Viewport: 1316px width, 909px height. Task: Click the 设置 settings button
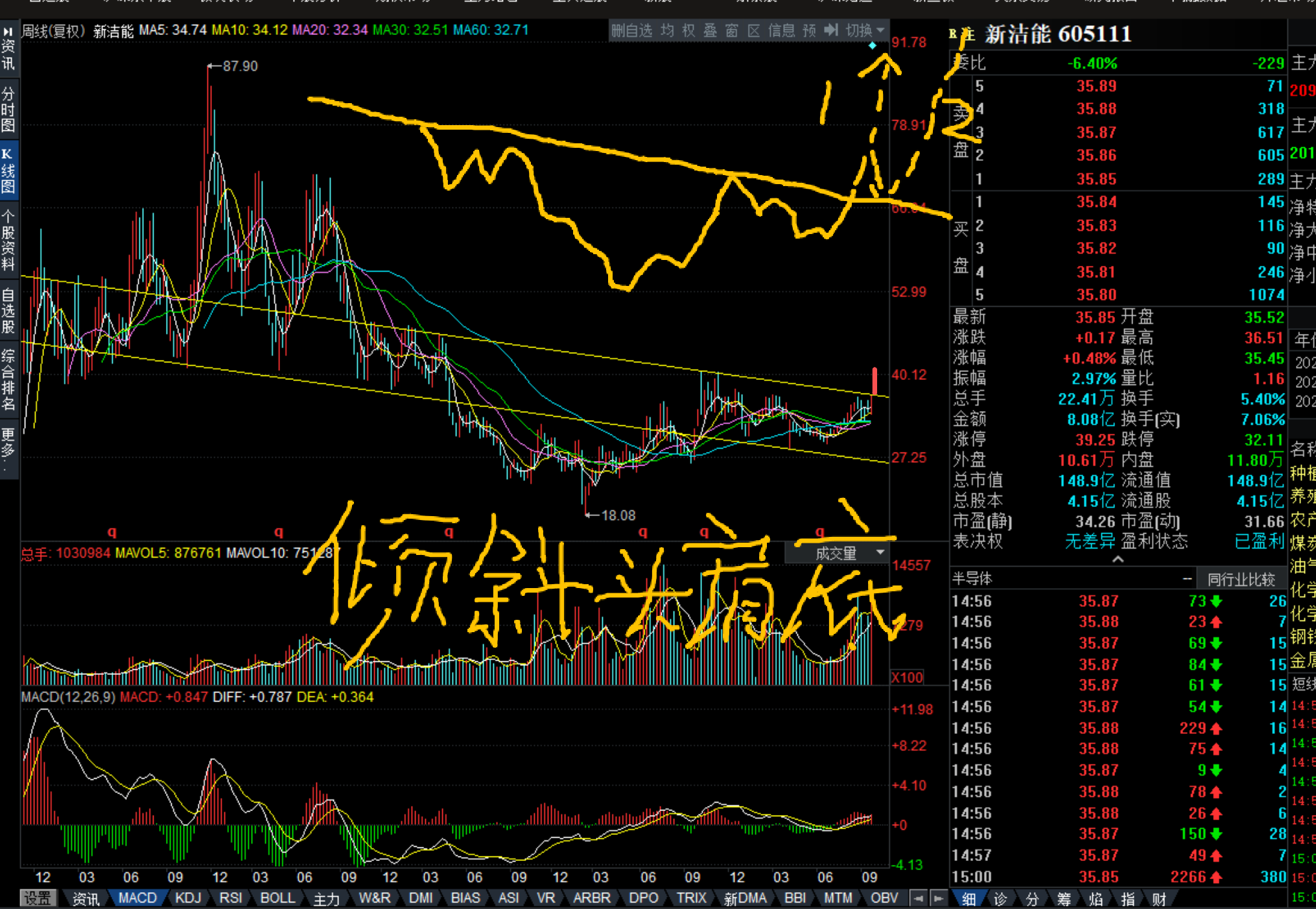(38, 898)
